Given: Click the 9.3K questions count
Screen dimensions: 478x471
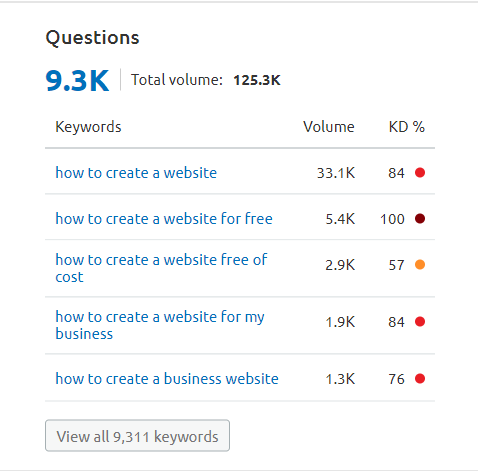Looking at the screenshot, I should point(77,80).
